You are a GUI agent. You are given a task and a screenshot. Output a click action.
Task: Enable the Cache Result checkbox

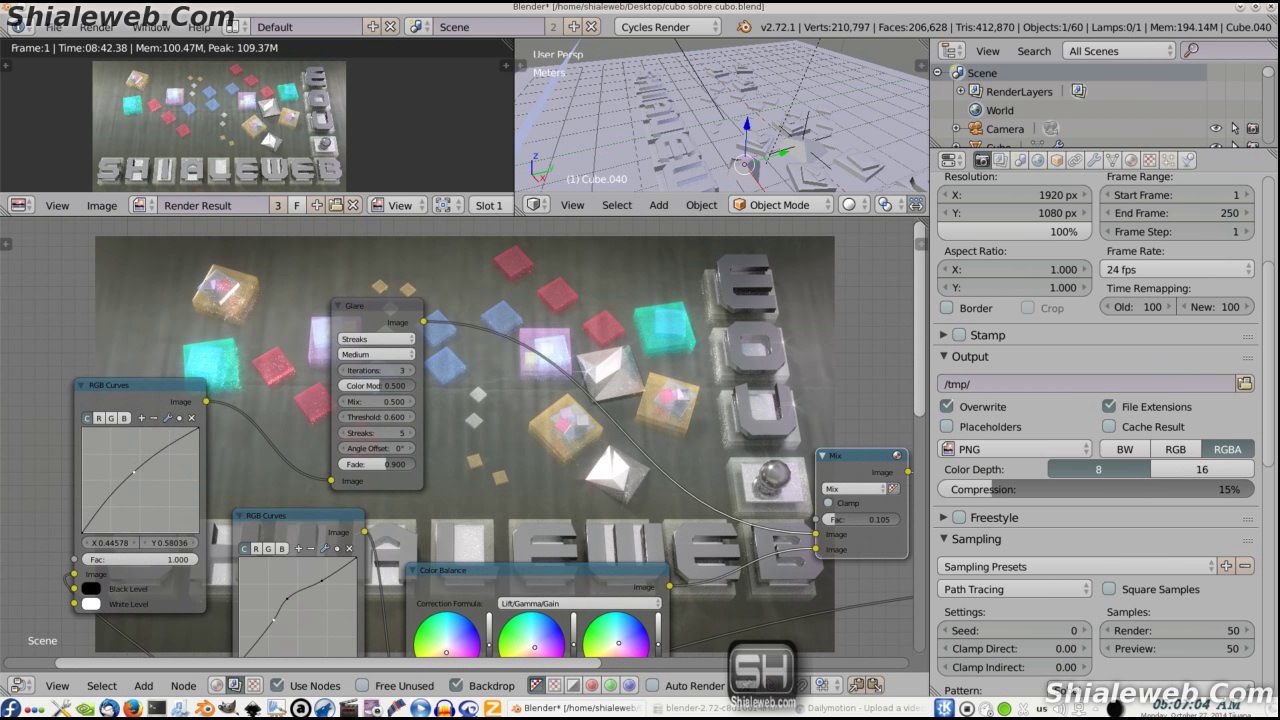(1109, 426)
